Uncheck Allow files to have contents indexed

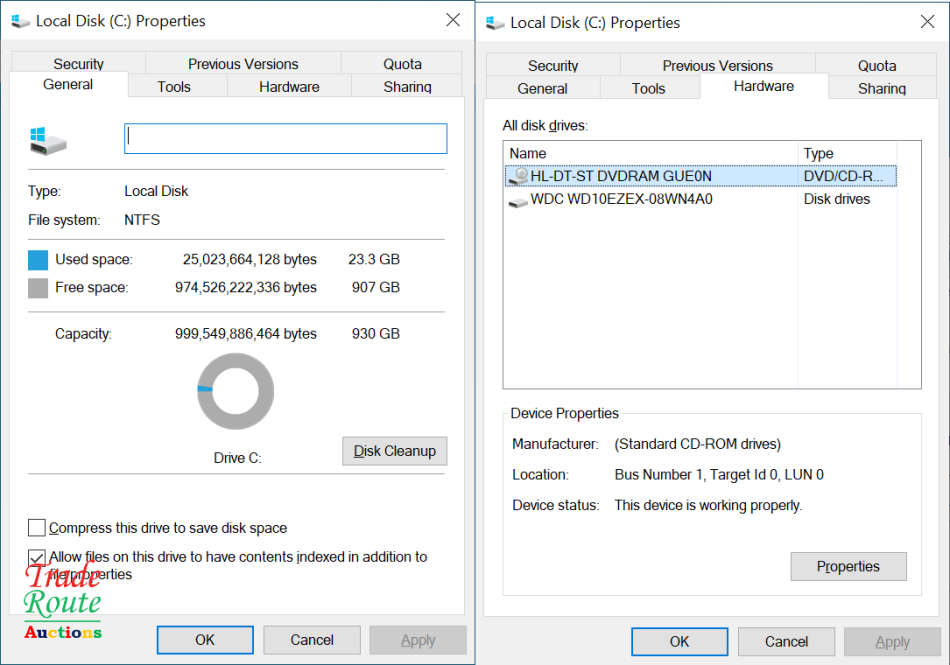point(37,557)
